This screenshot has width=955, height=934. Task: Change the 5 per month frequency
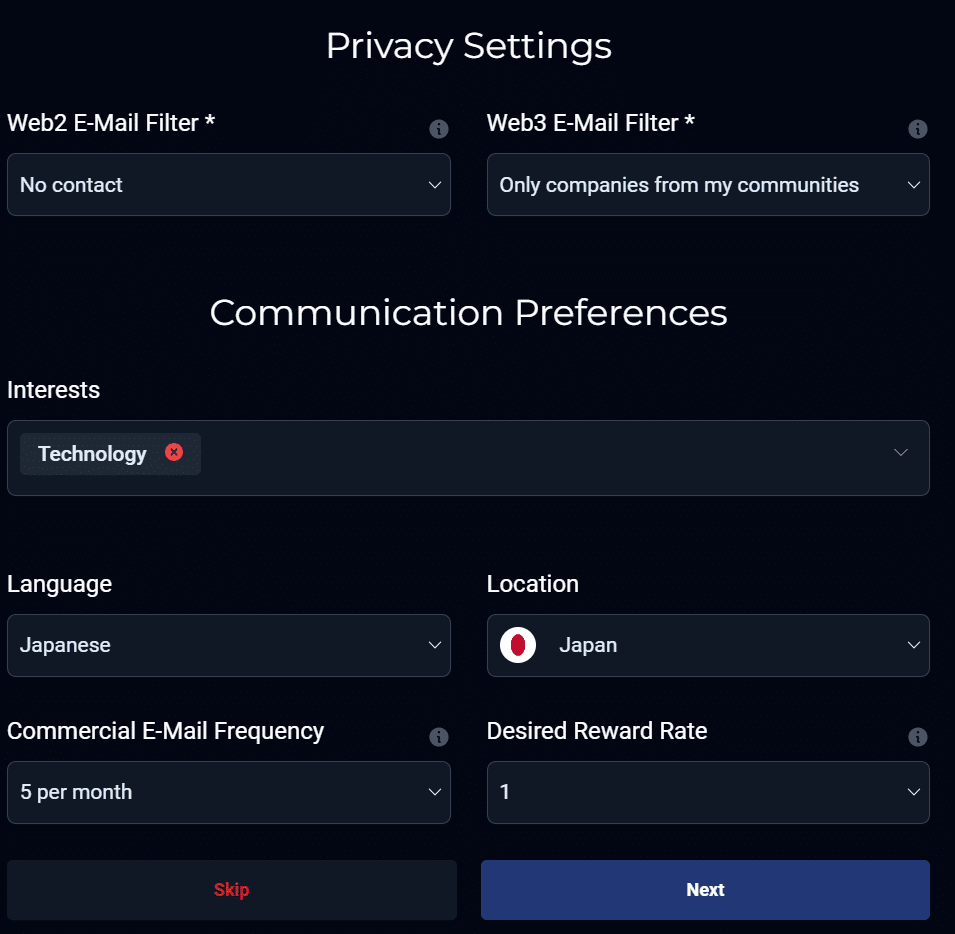click(228, 792)
